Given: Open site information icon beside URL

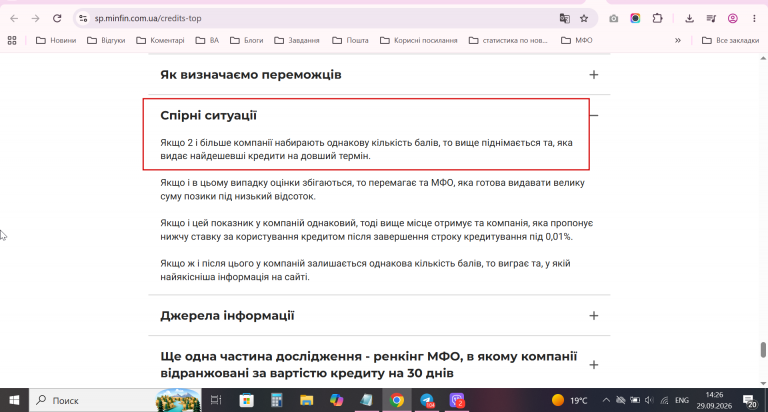Looking at the screenshot, I should coord(83,18).
